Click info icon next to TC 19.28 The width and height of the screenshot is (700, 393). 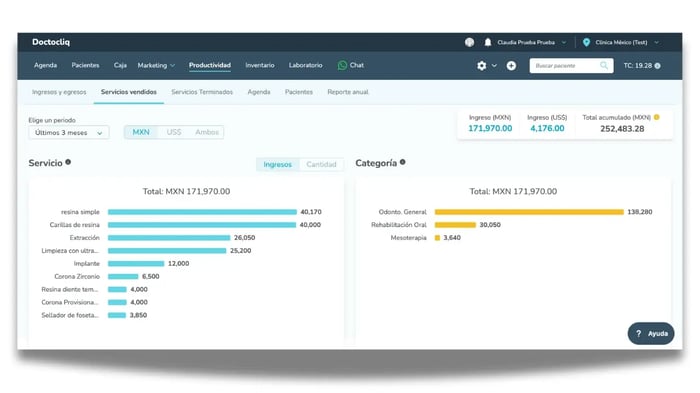(658, 66)
